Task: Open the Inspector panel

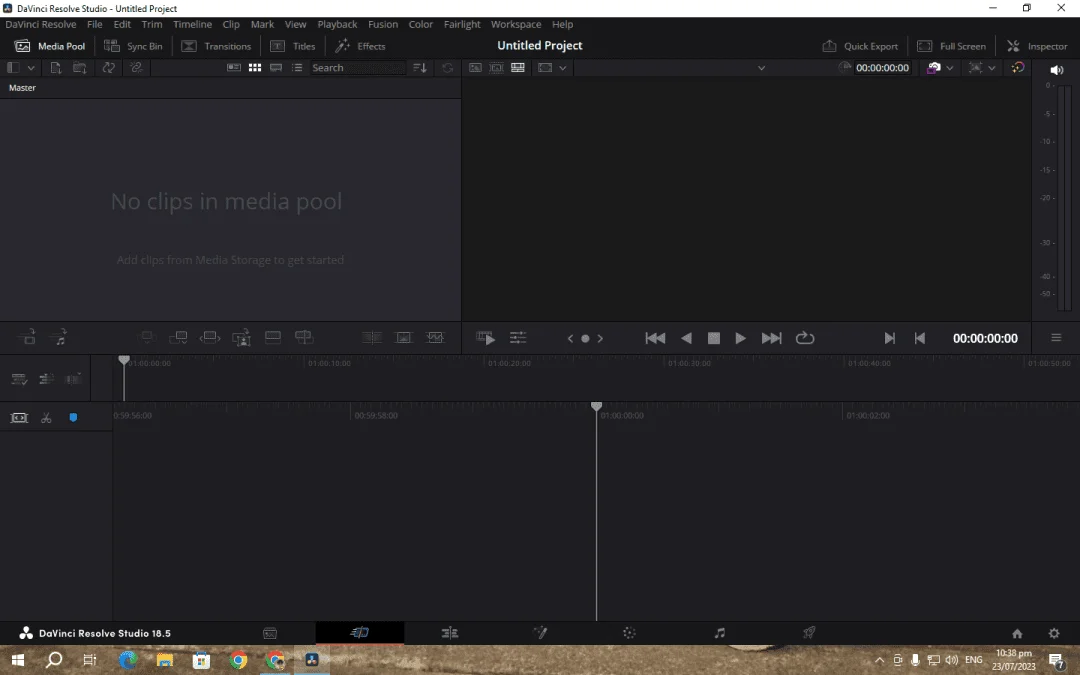Action: [x=1037, y=46]
